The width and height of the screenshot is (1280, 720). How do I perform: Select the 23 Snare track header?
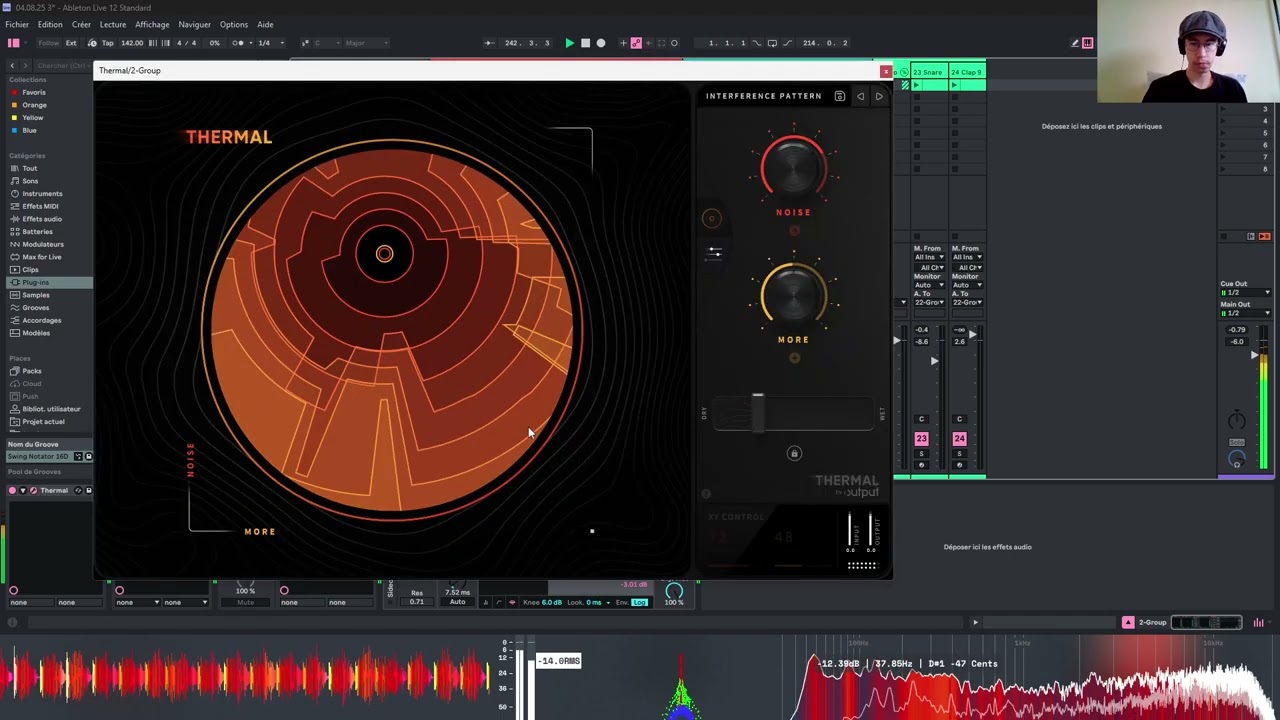[x=929, y=72]
